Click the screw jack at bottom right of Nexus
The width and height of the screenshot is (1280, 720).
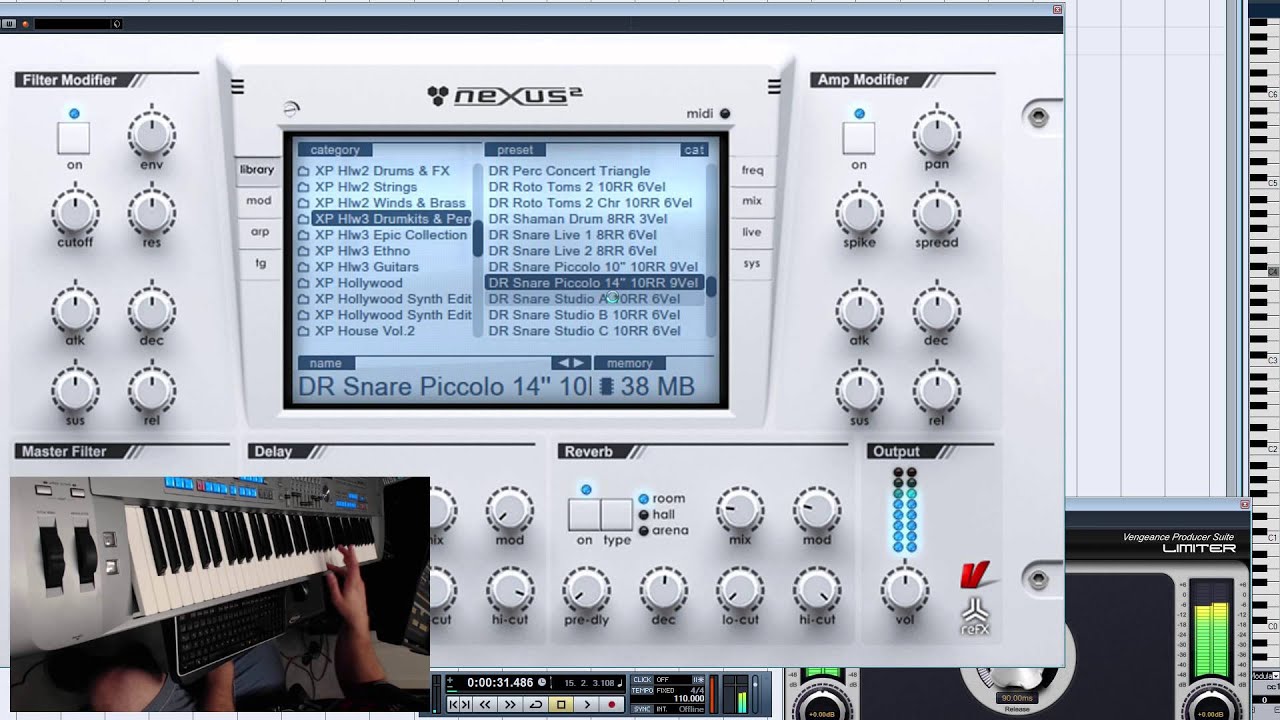tap(1038, 579)
